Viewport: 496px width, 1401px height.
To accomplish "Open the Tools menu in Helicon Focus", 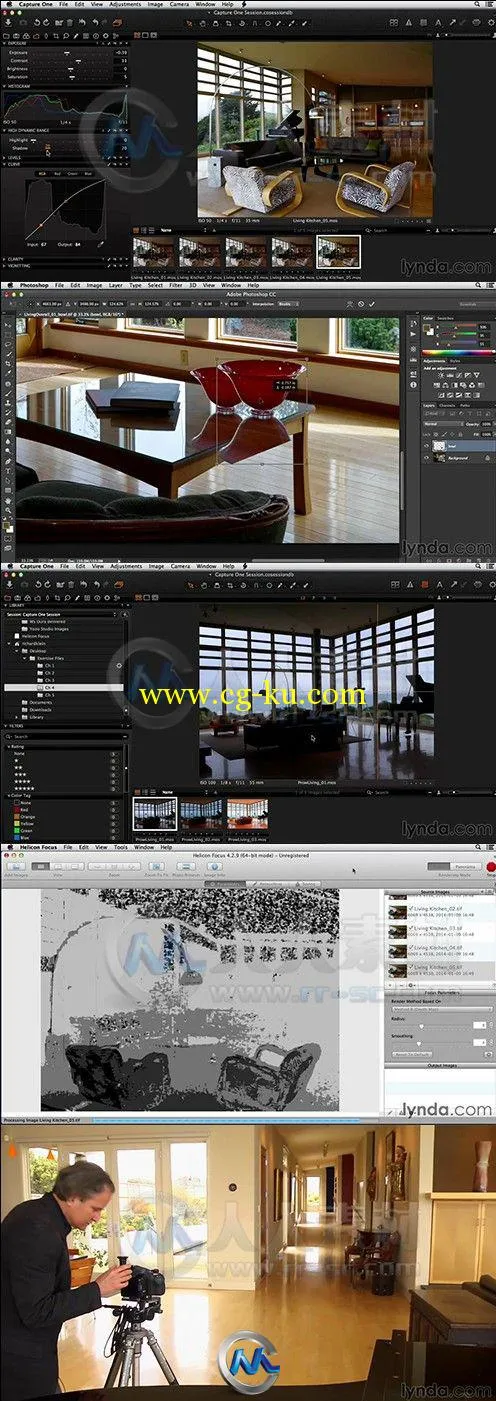I will [120, 847].
